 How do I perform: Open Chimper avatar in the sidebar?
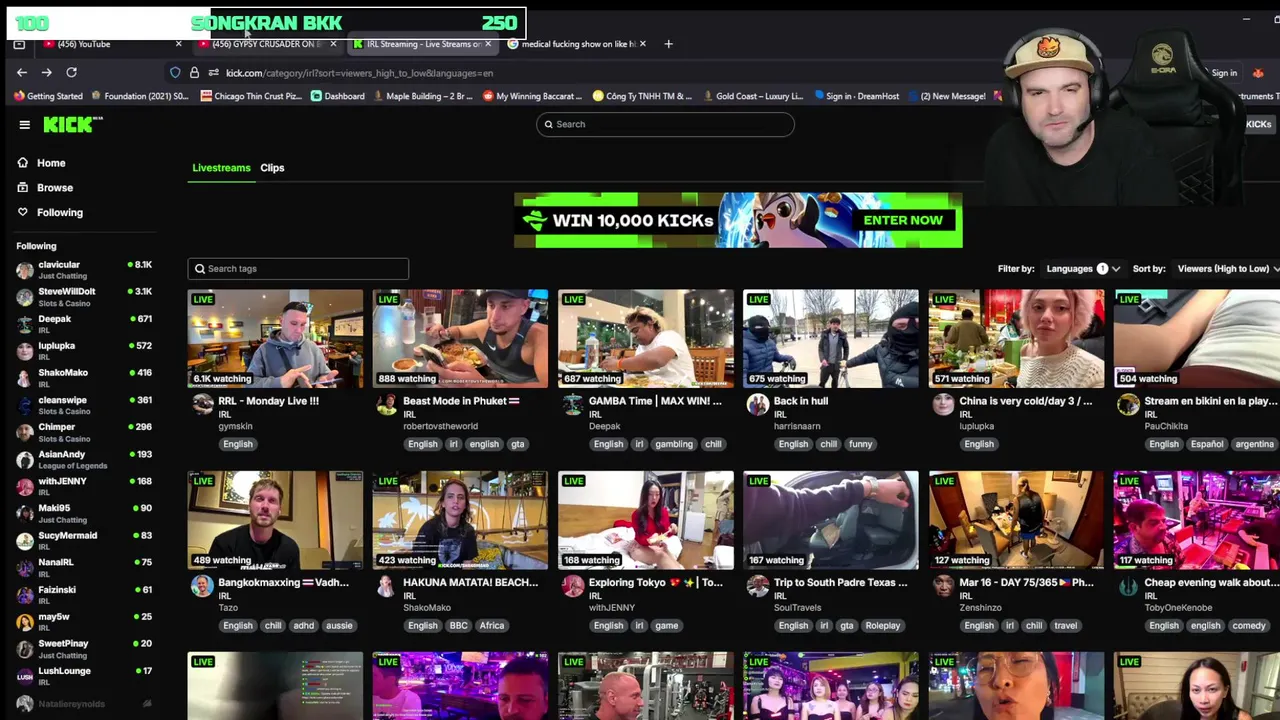click(24, 432)
